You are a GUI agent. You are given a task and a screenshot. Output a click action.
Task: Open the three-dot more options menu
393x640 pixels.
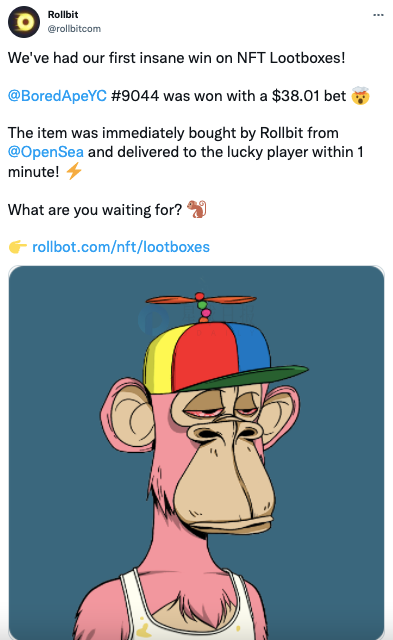coord(378,15)
